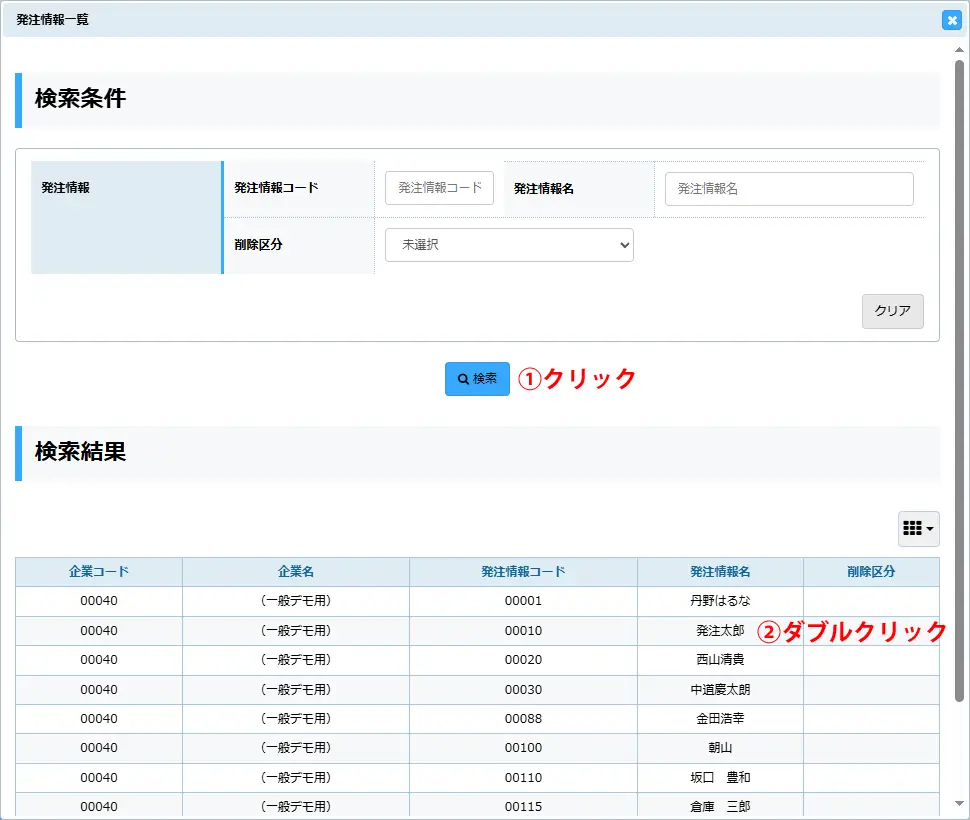
Task: Sort by 企業名 column header
Action: click(x=296, y=572)
